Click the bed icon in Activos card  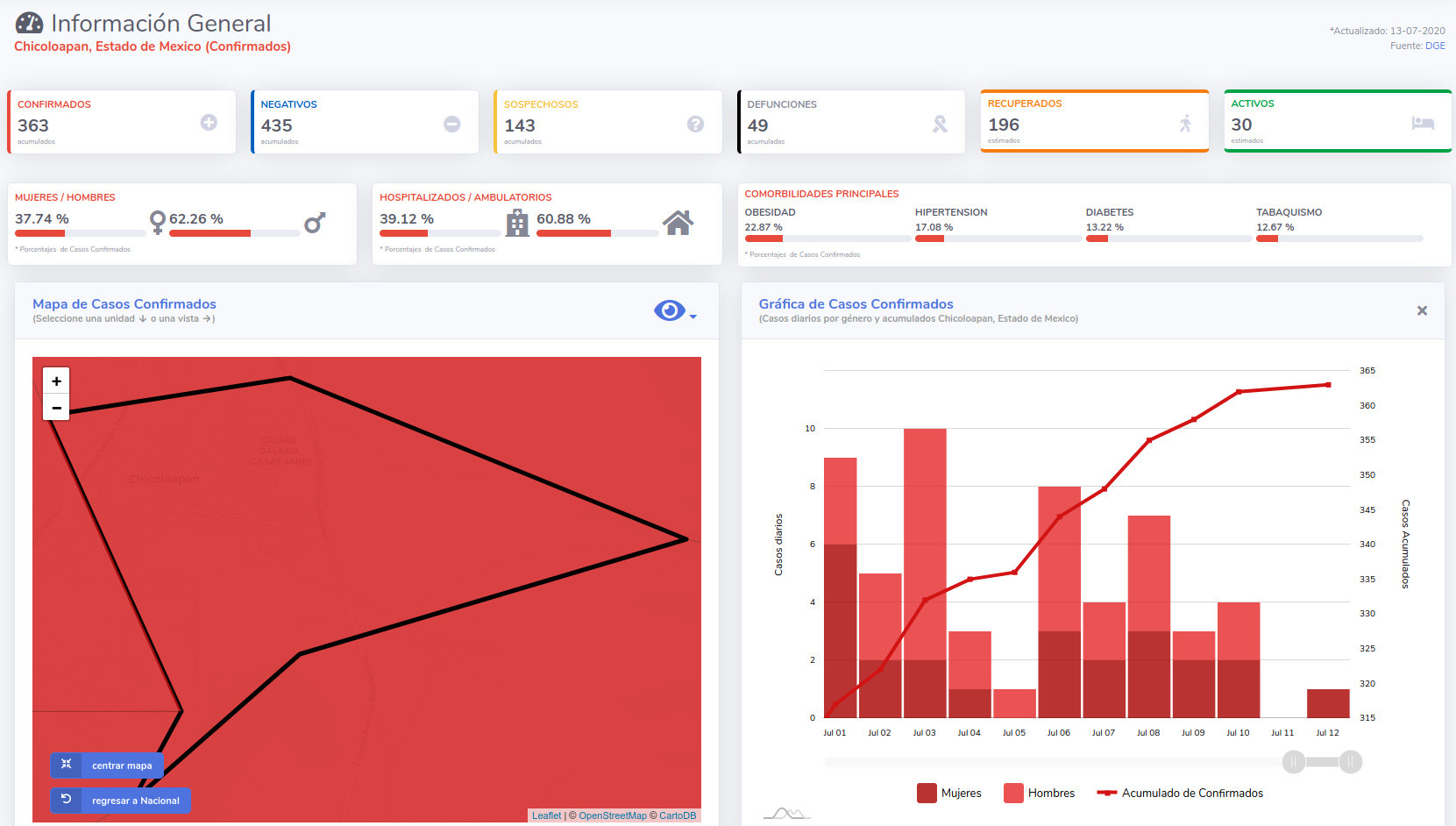(1423, 123)
